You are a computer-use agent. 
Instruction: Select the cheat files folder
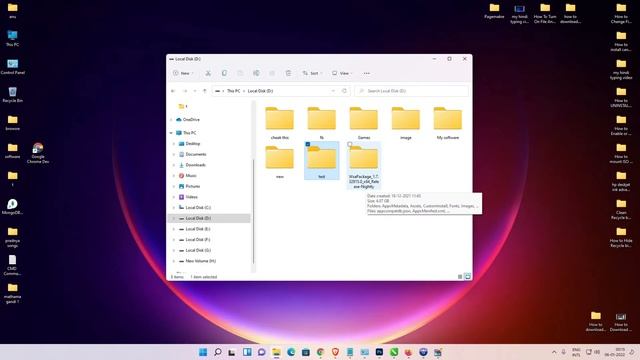tap(280, 123)
